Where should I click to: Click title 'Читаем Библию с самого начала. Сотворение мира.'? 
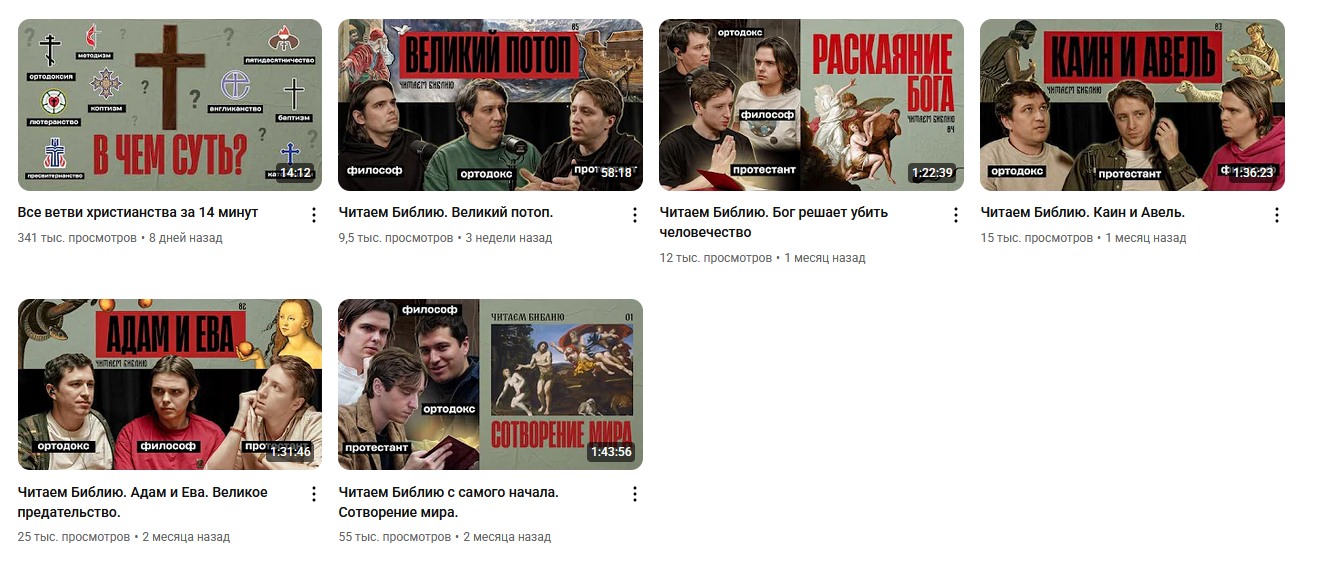449,502
